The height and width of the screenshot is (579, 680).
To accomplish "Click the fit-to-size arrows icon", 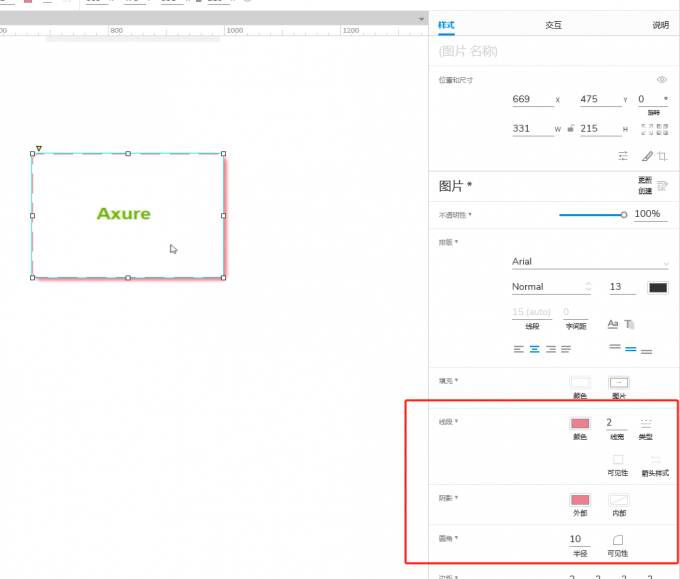I will (647, 129).
